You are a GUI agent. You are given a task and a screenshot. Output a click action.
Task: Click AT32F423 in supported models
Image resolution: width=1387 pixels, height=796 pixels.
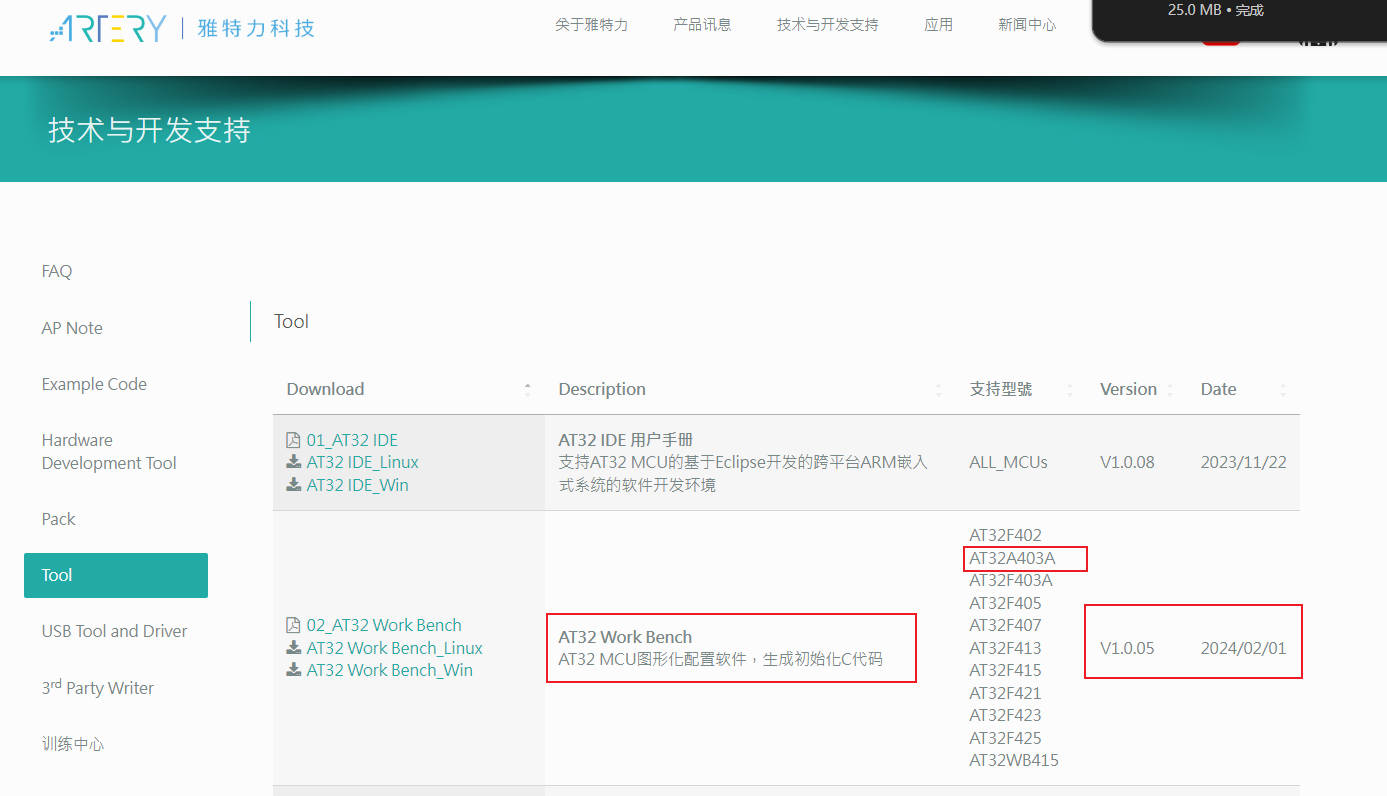pyautogui.click(x=1005, y=715)
